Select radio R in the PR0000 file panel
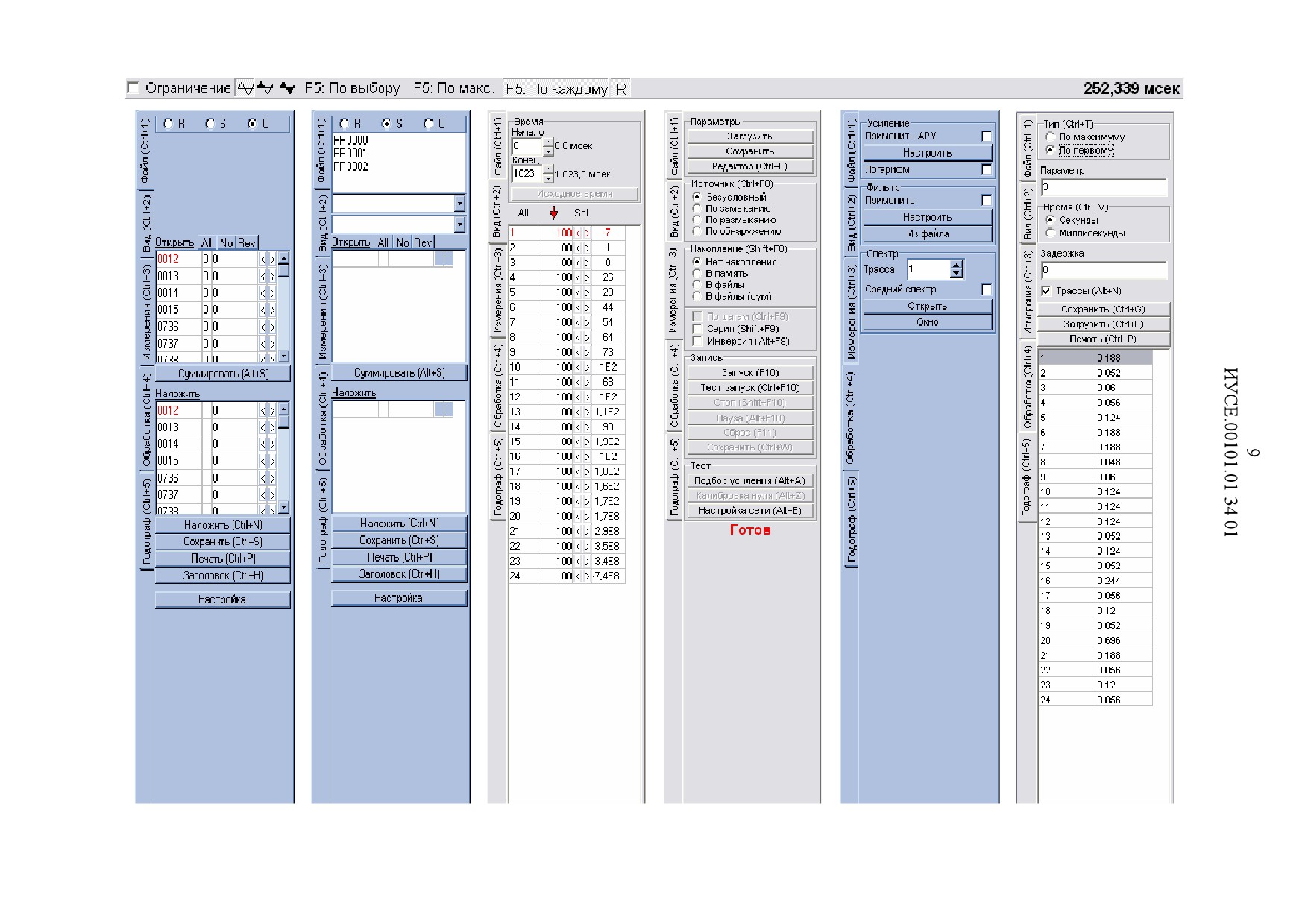 (344, 123)
